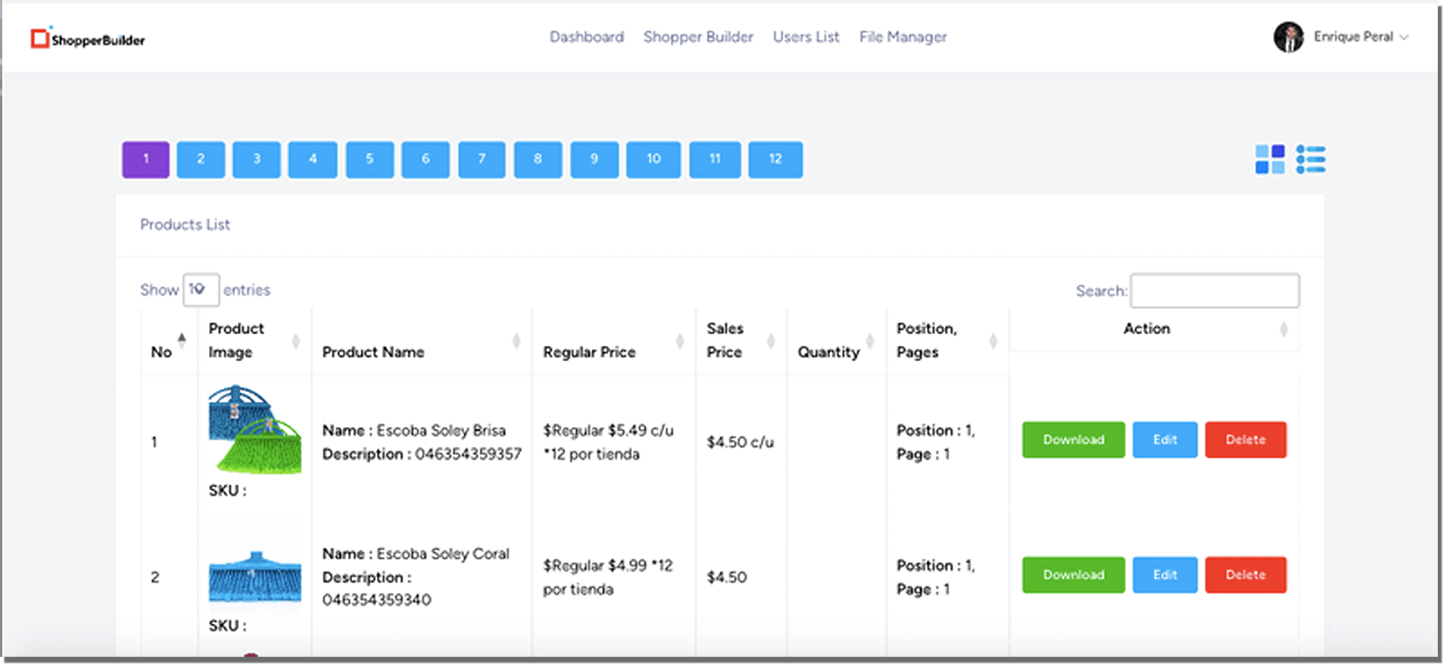Delete the first product in the list
The image size is (1443, 664).
pyautogui.click(x=1245, y=439)
